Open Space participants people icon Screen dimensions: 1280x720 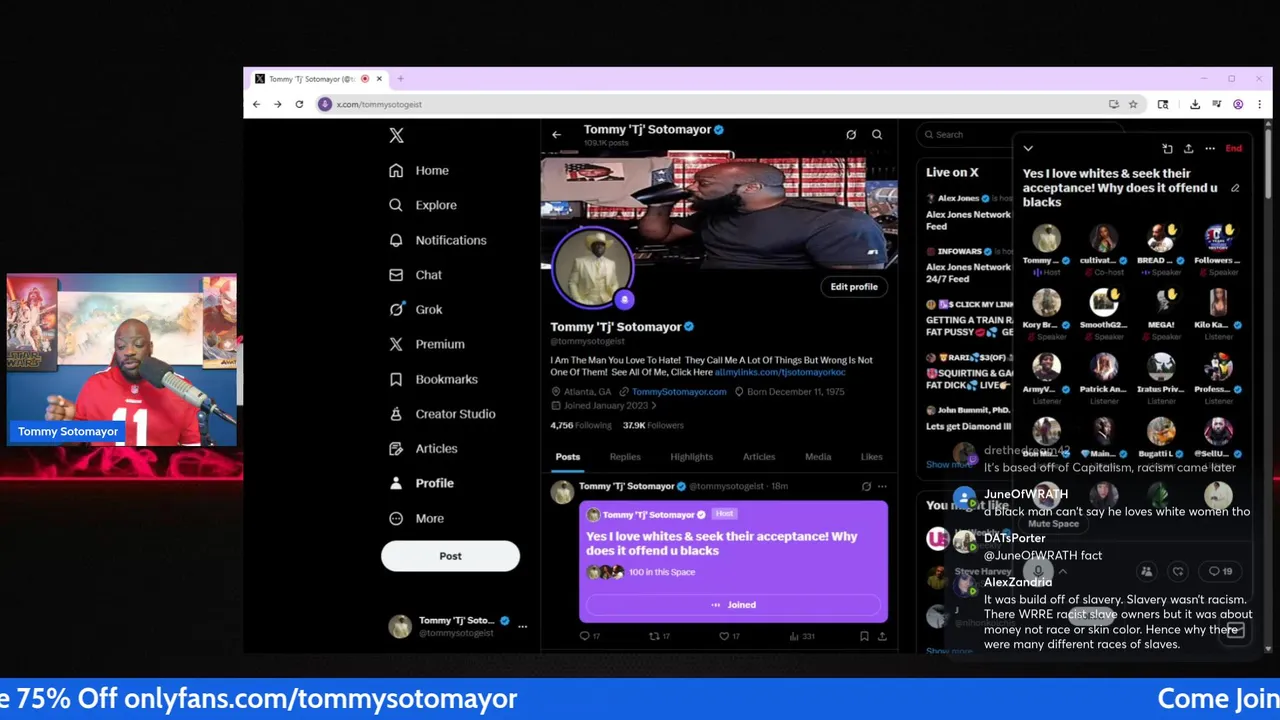[x=1147, y=572]
